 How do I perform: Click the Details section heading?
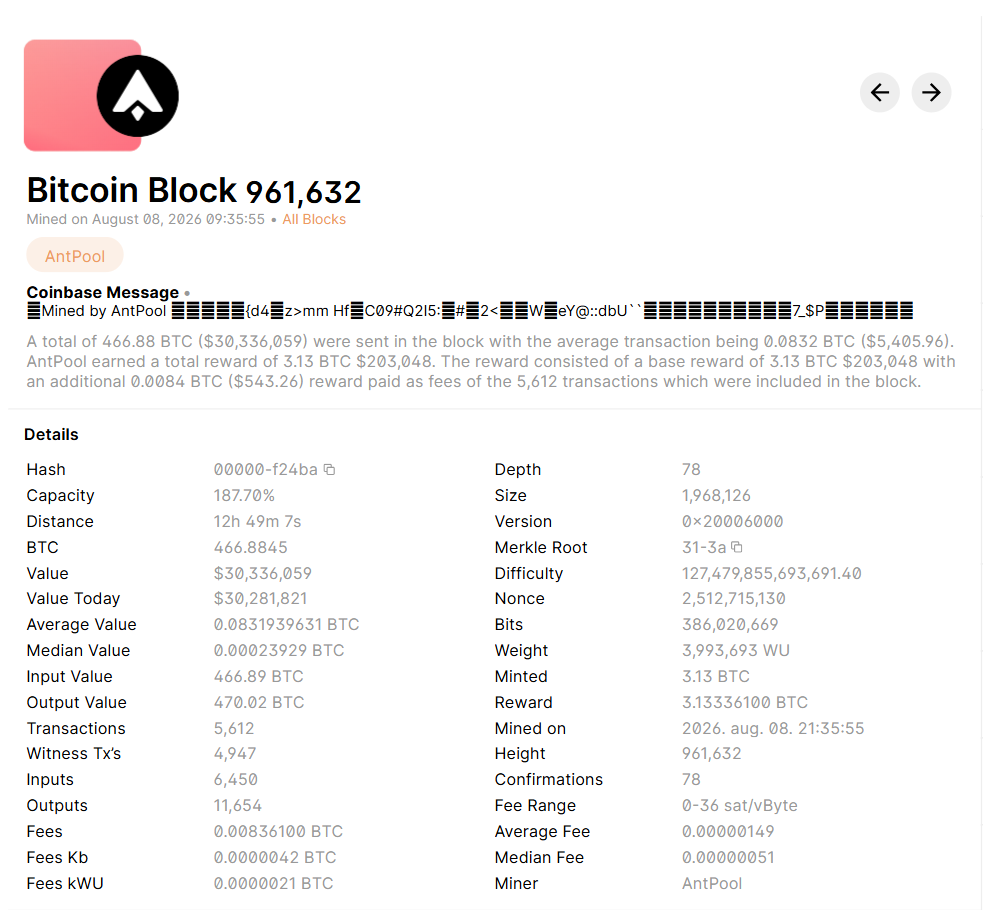[51, 434]
